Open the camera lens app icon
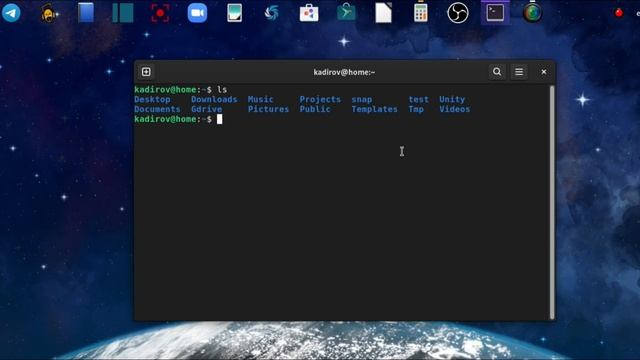The width and height of the screenshot is (640, 360). (x=532, y=13)
